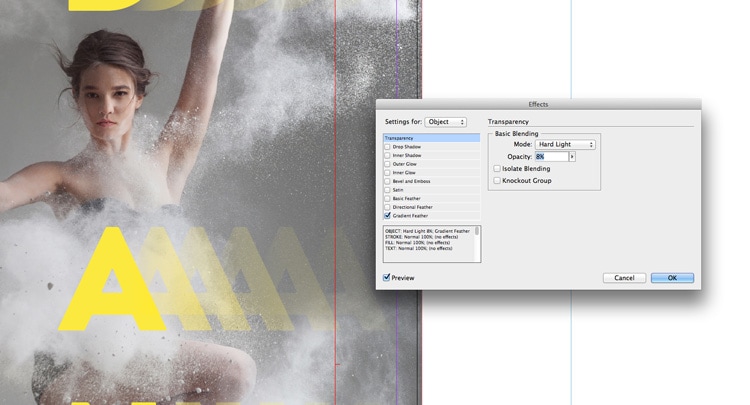Select the Directional Feather label
This screenshot has width=750, height=405.
(x=412, y=207)
